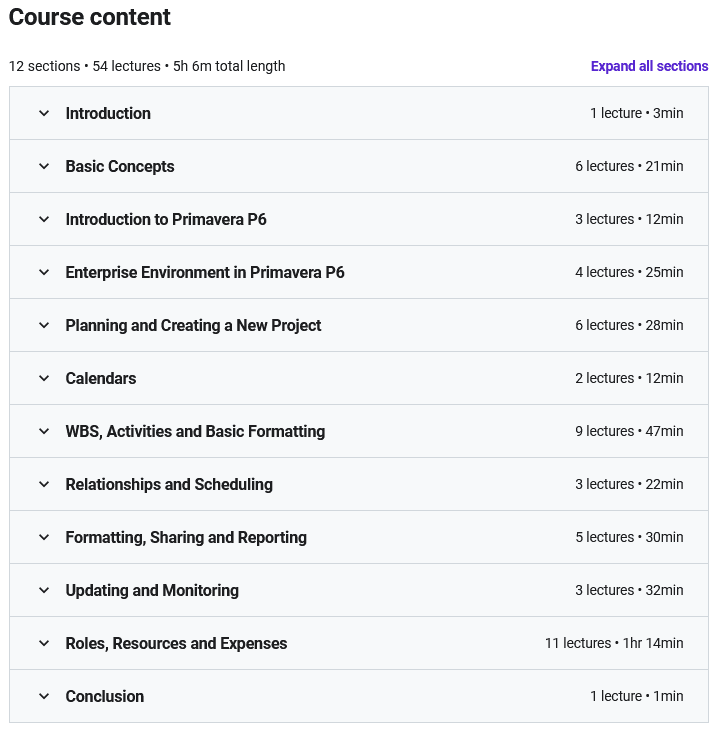Click the Conclusion section chevron
This screenshot has width=716, height=731.
pyautogui.click(x=44, y=697)
